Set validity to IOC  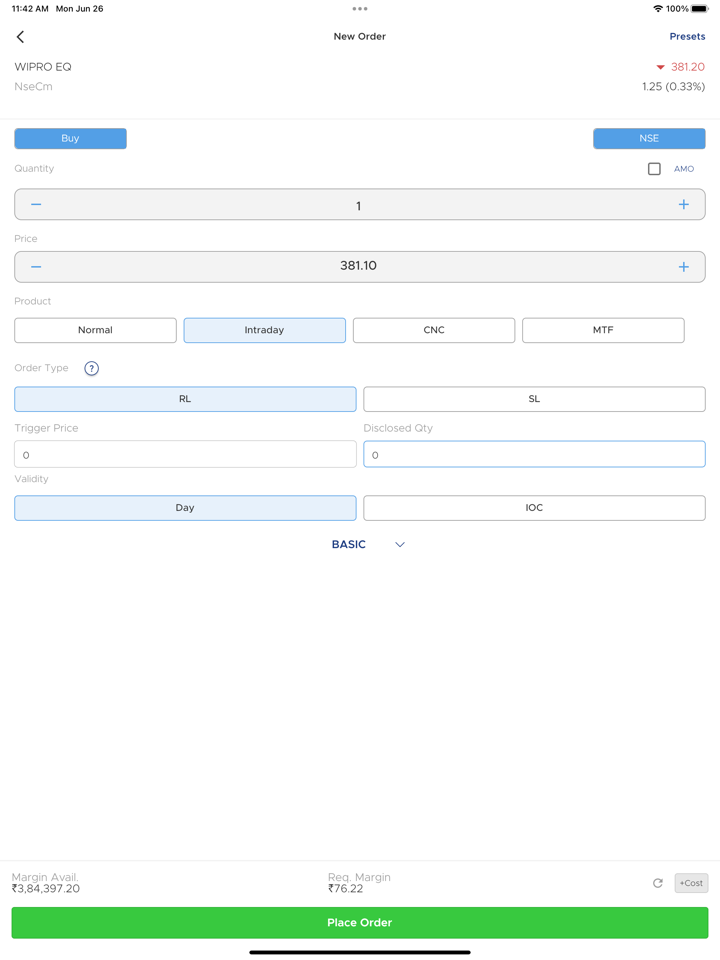pyautogui.click(x=534, y=508)
